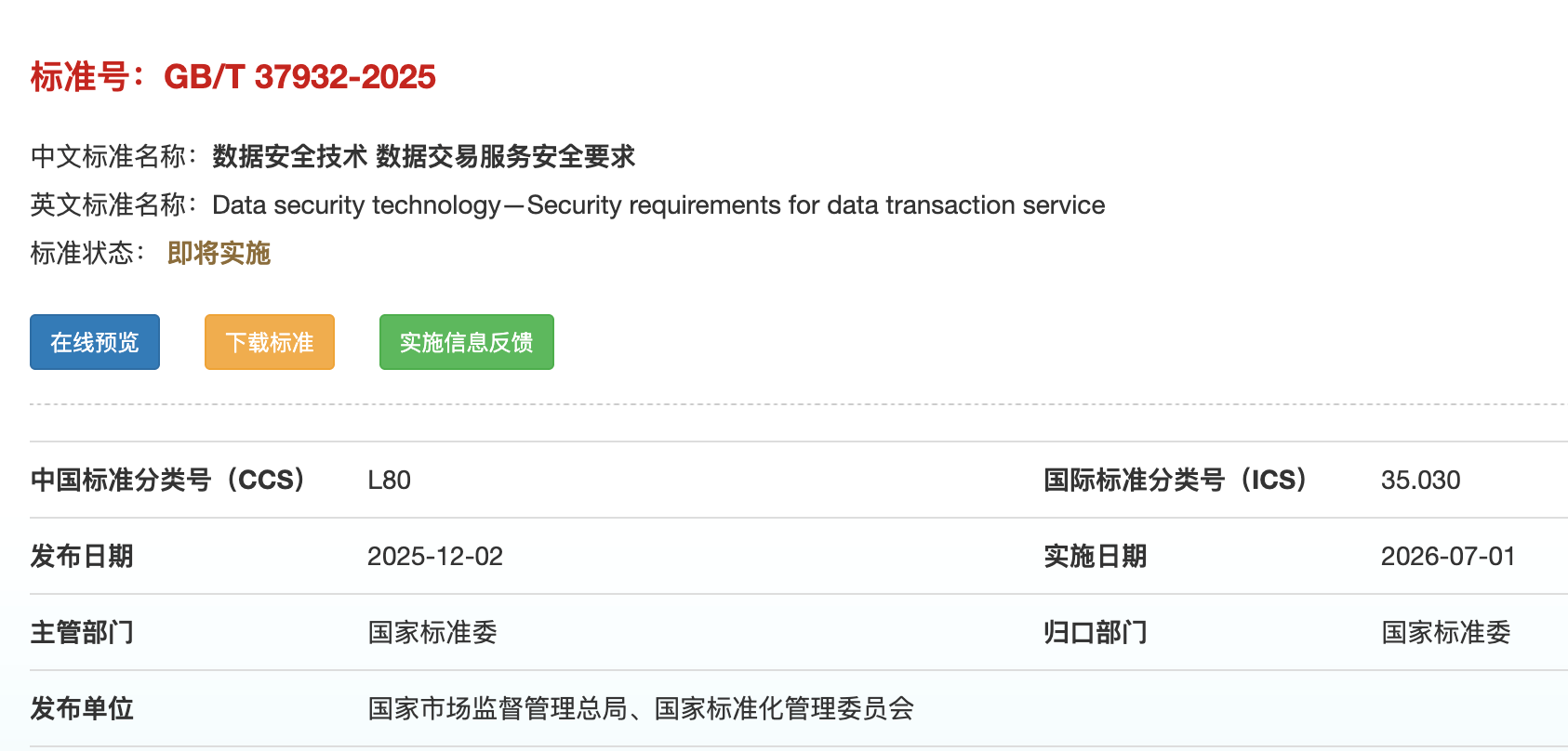Click the 即将实施 status text

pos(219,253)
